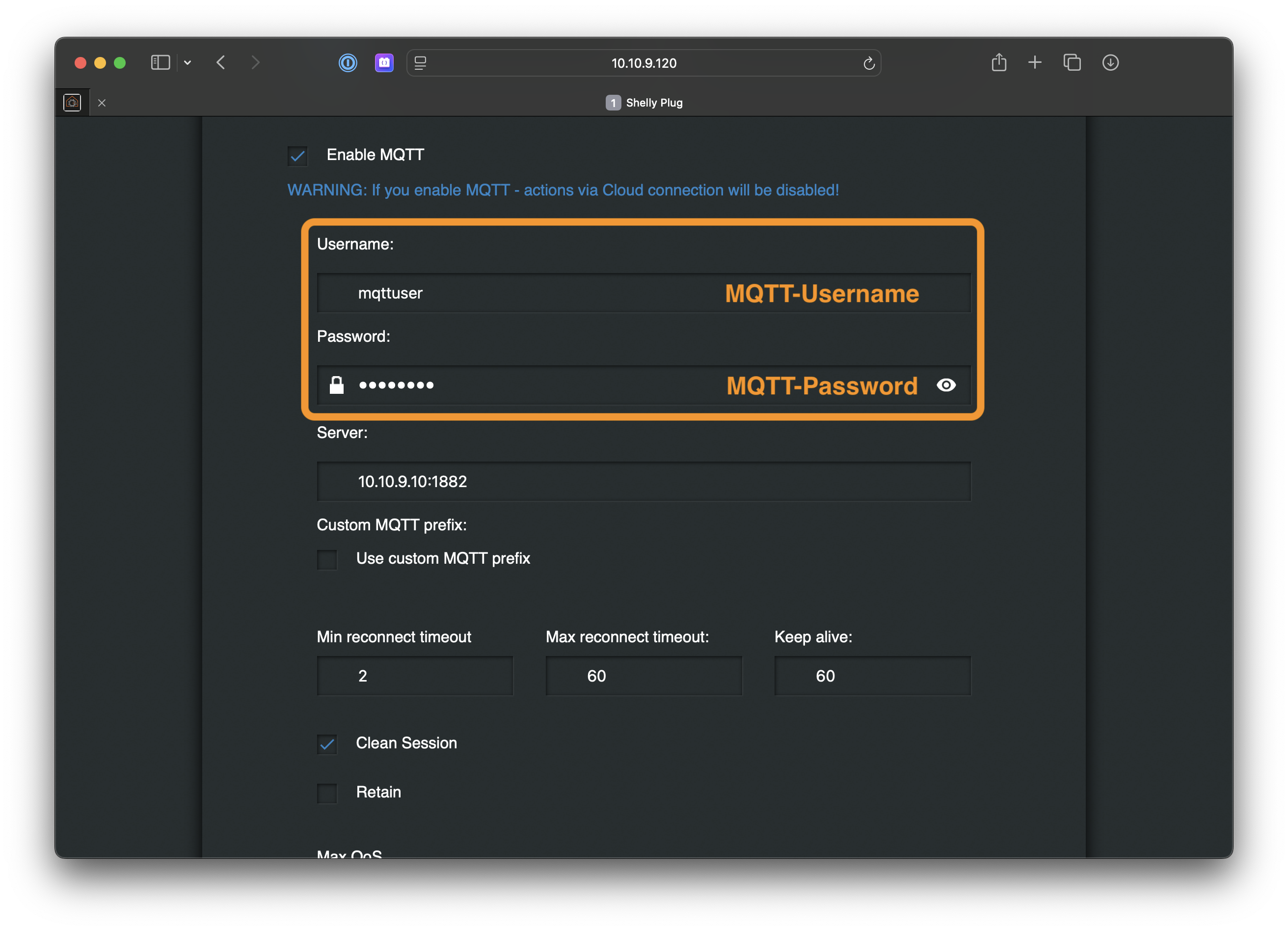The width and height of the screenshot is (1288, 931).
Task: Click the Max reconnect timeout field
Action: pyautogui.click(x=644, y=676)
